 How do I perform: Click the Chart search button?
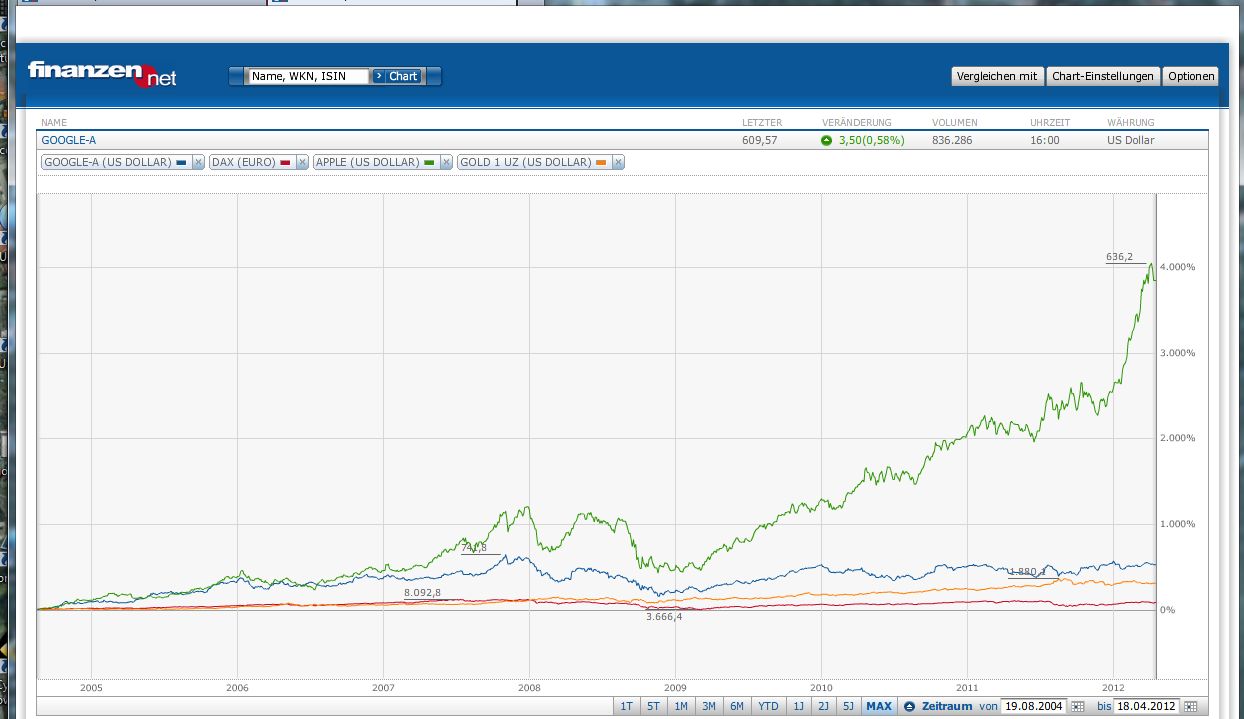[397, 76]
